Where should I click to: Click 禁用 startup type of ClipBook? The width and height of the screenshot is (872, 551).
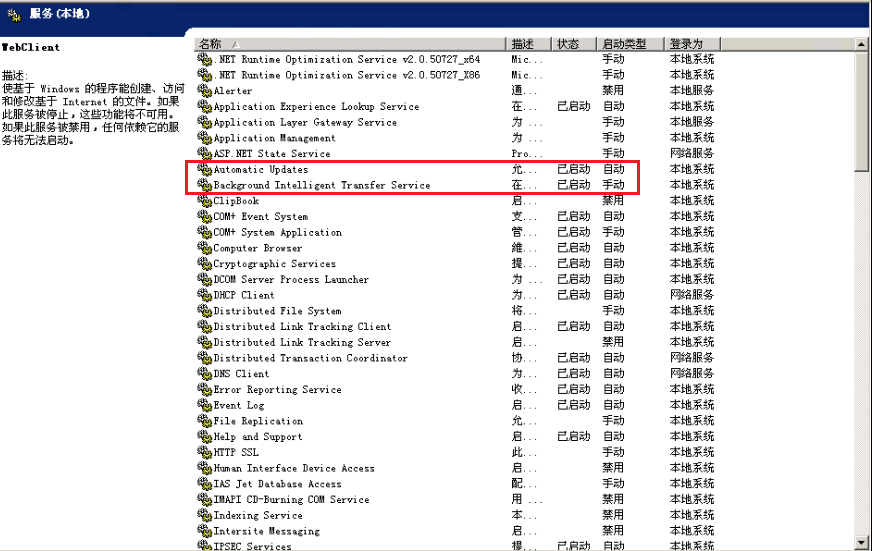(613, 200)
